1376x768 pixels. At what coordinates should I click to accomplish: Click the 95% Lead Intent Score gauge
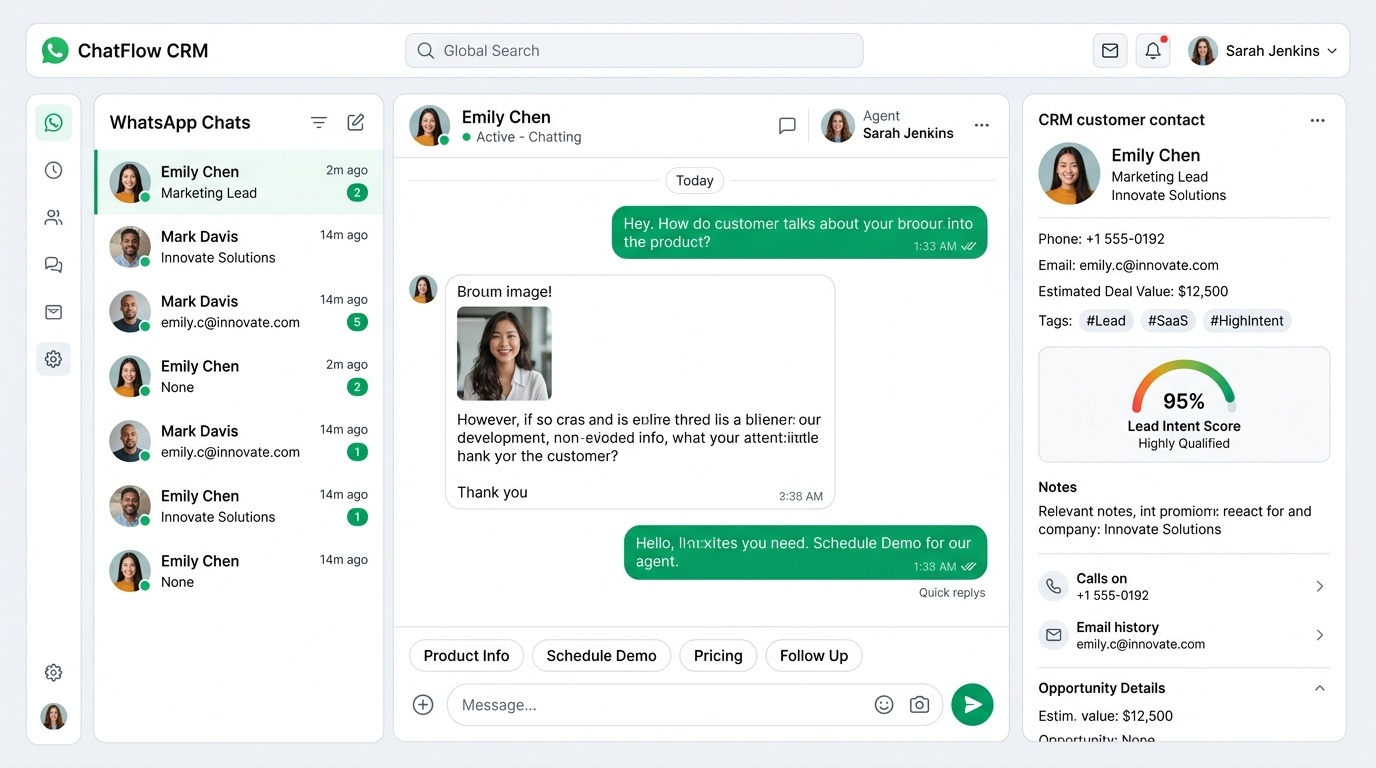pos(1184,388)
